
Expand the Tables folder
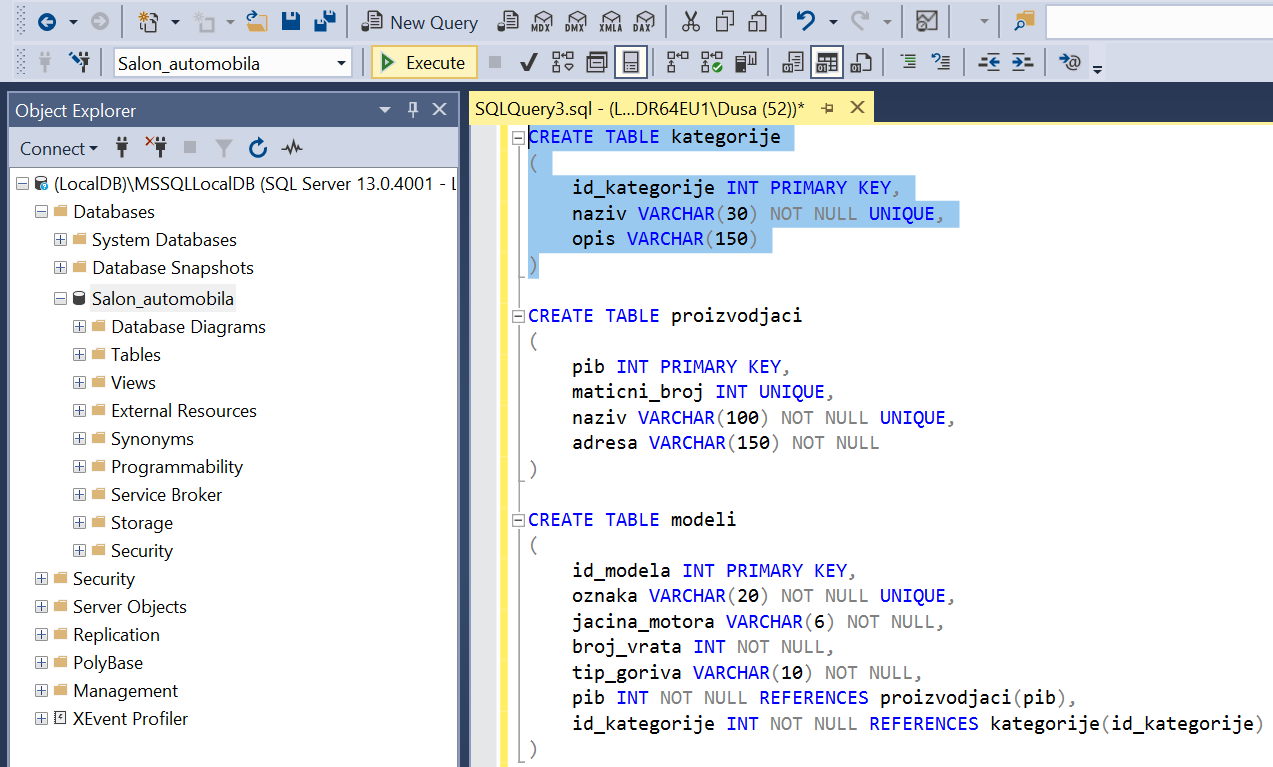point(79,355)
